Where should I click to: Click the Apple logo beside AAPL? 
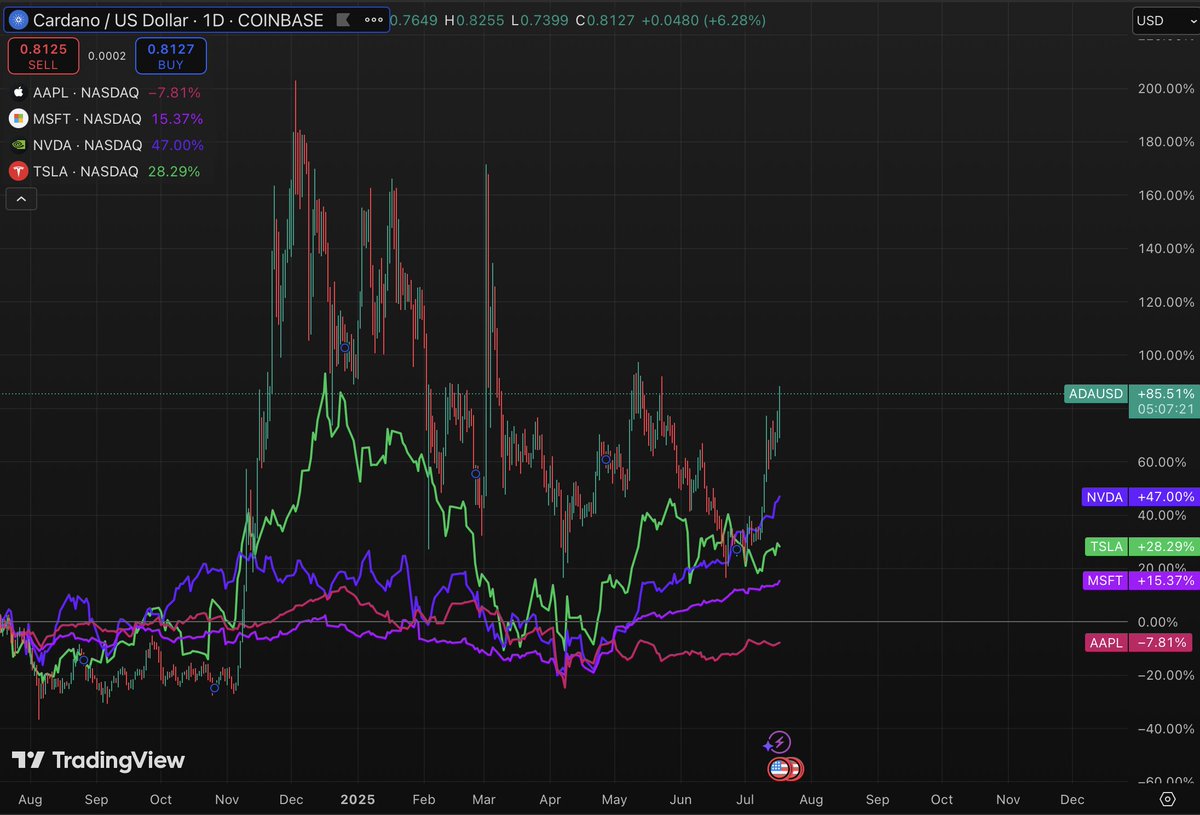[17, 92]
